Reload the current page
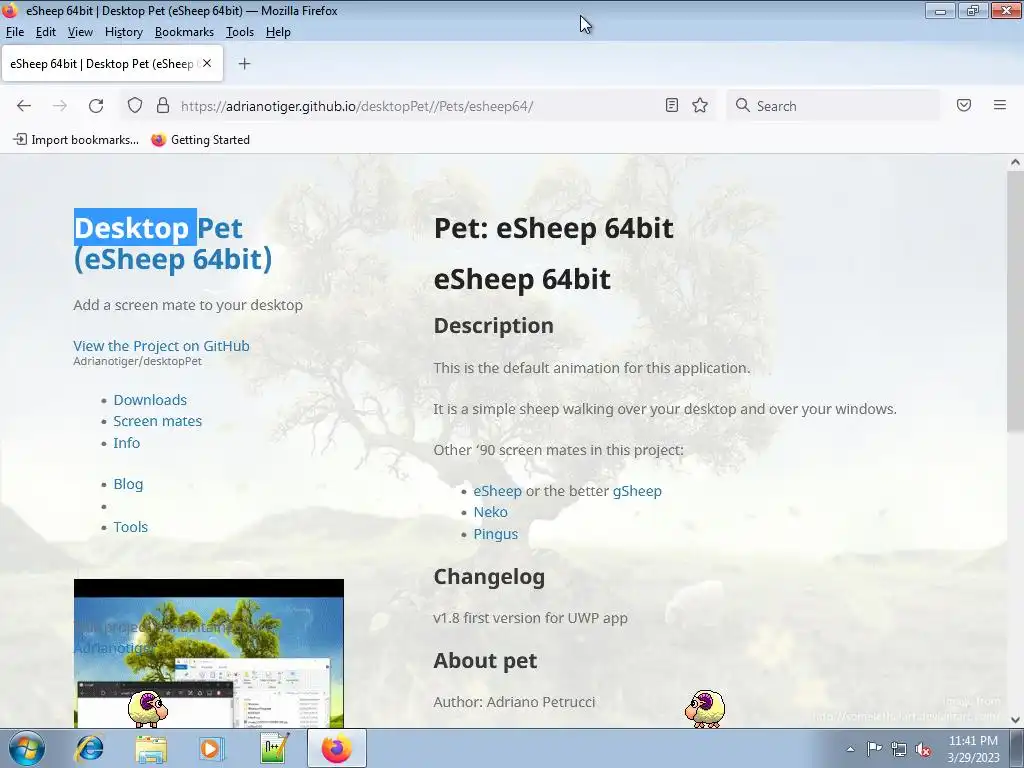Viewport: 1024px width, 768px height. tap(96, 106)
